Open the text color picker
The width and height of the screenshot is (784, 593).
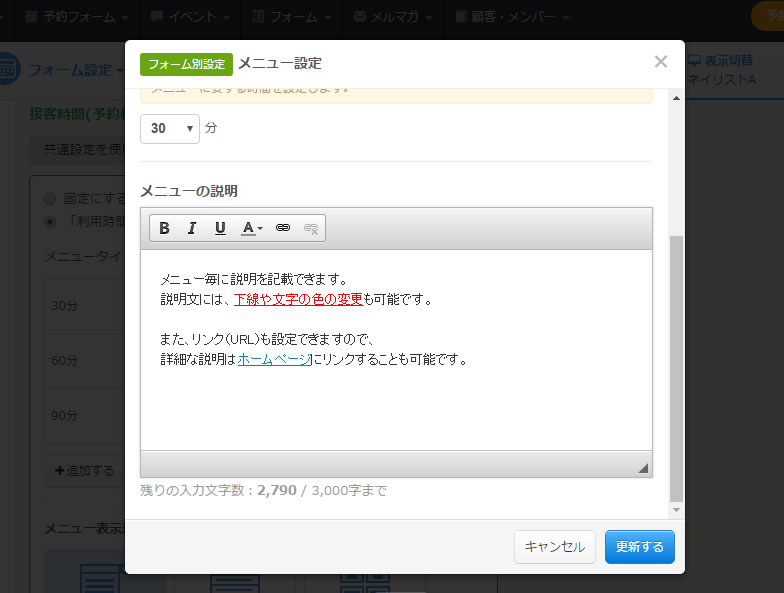pyautogui.click(x=251, y=228)
